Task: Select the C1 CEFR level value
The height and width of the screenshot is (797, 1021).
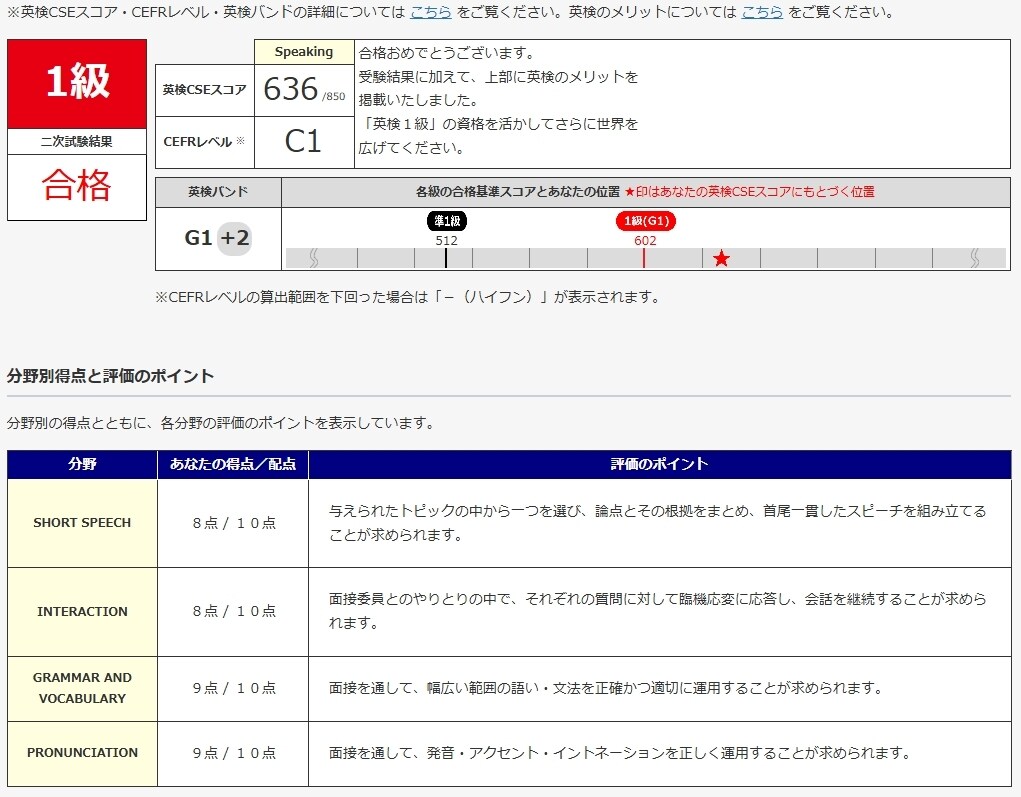Action: [303, 142]
